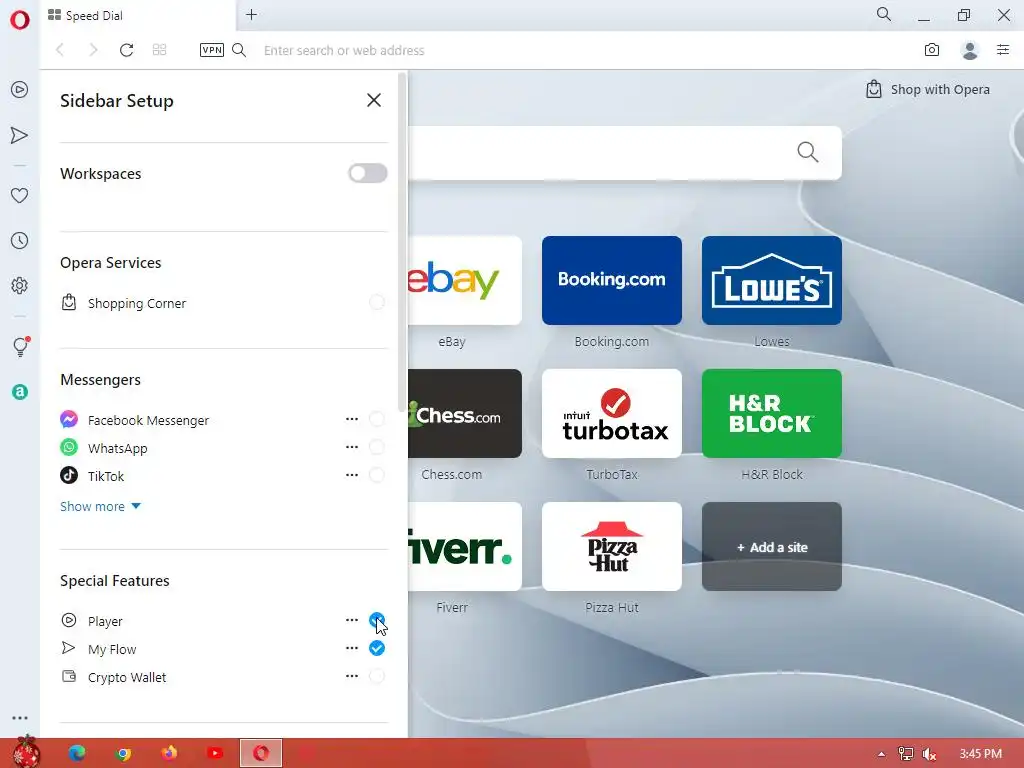
Task: Open Microsoft Edge from taskbar
Action: [x=77, y=753]
